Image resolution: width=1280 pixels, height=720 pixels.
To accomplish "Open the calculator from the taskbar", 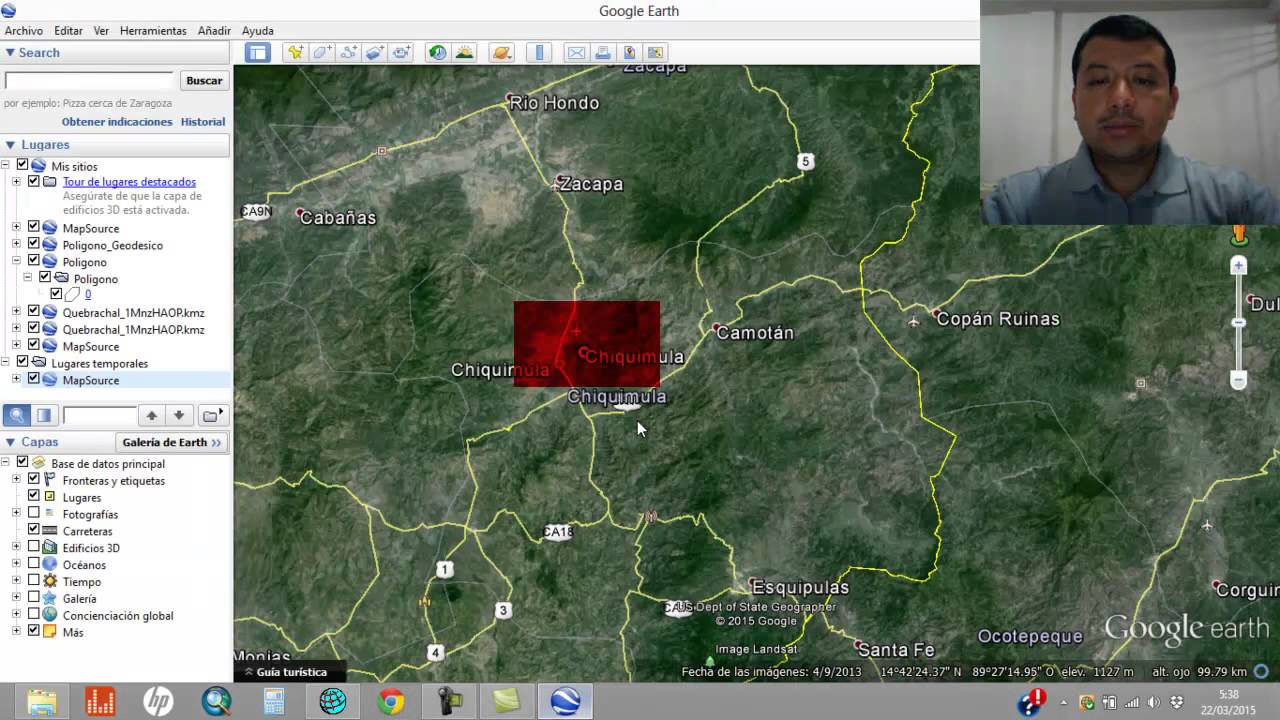I will point(273,702).
